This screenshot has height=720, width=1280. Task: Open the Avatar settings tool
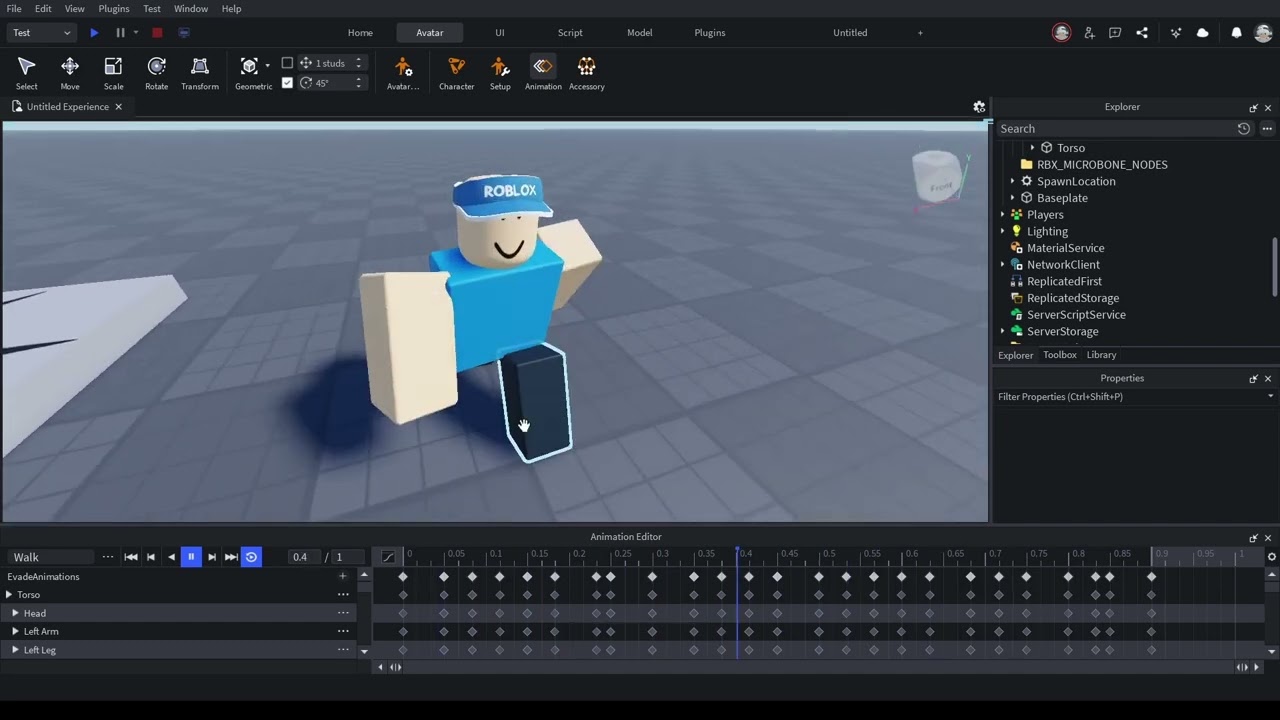coord(403,73)
